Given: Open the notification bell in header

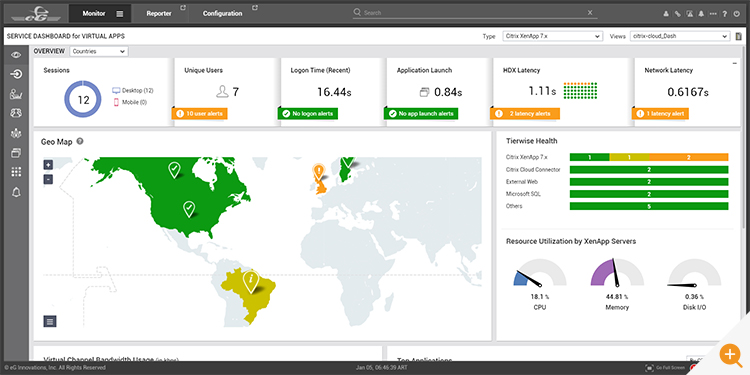Looking at the screenshot, I should (x=701, y=14).
